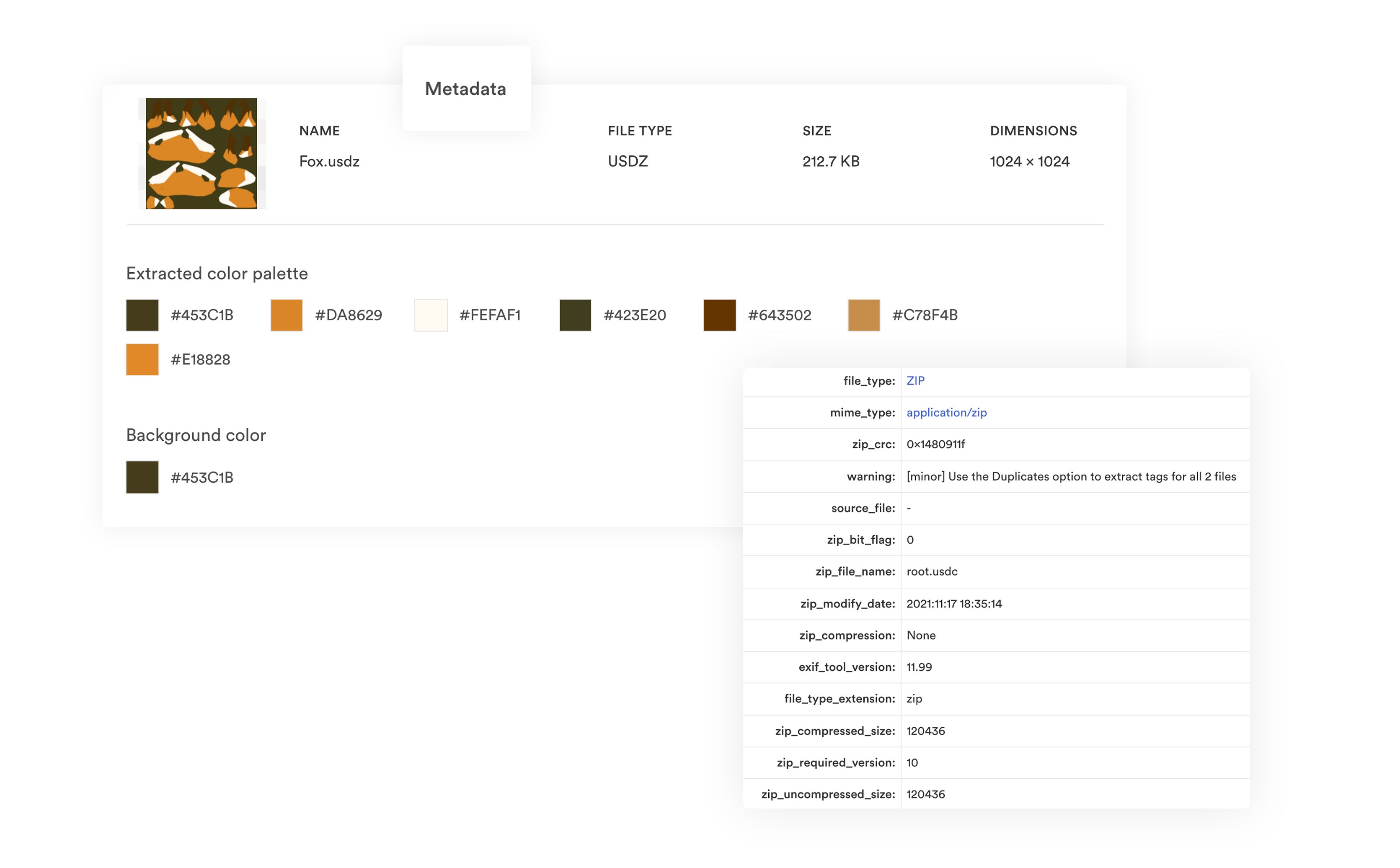The height and width of the screenshot is (868, 1400).
Task: Click the Background color heading
Action: click(x=196, y=435)
